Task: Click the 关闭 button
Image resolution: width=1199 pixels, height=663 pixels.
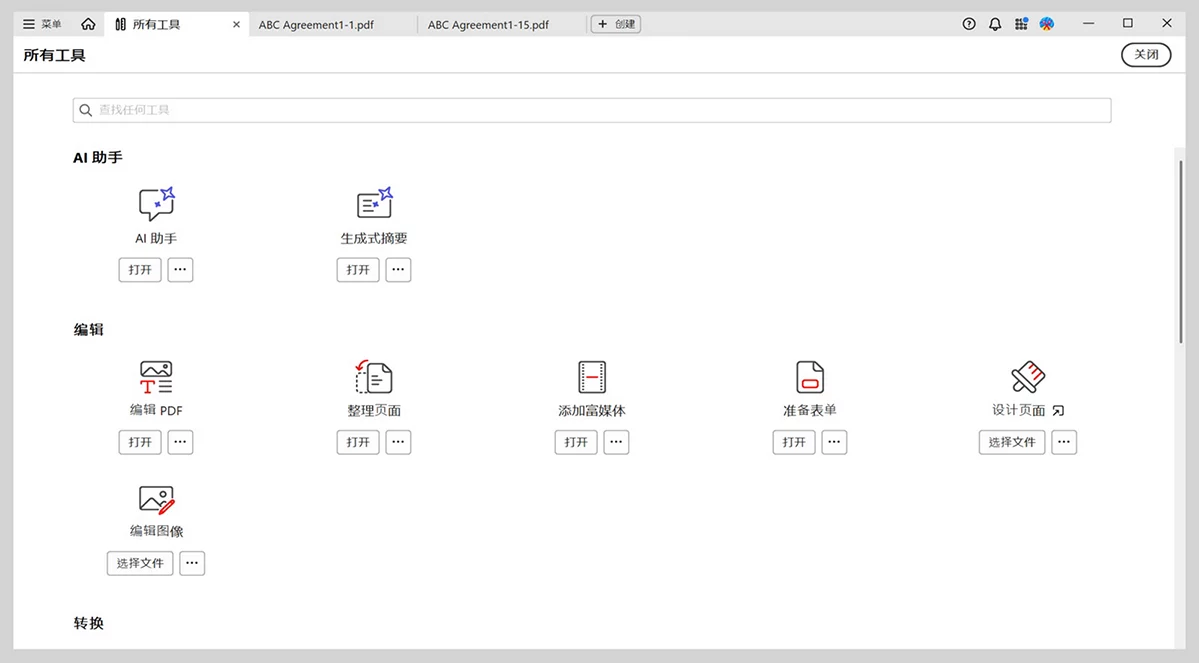Action: (1145, 54)
